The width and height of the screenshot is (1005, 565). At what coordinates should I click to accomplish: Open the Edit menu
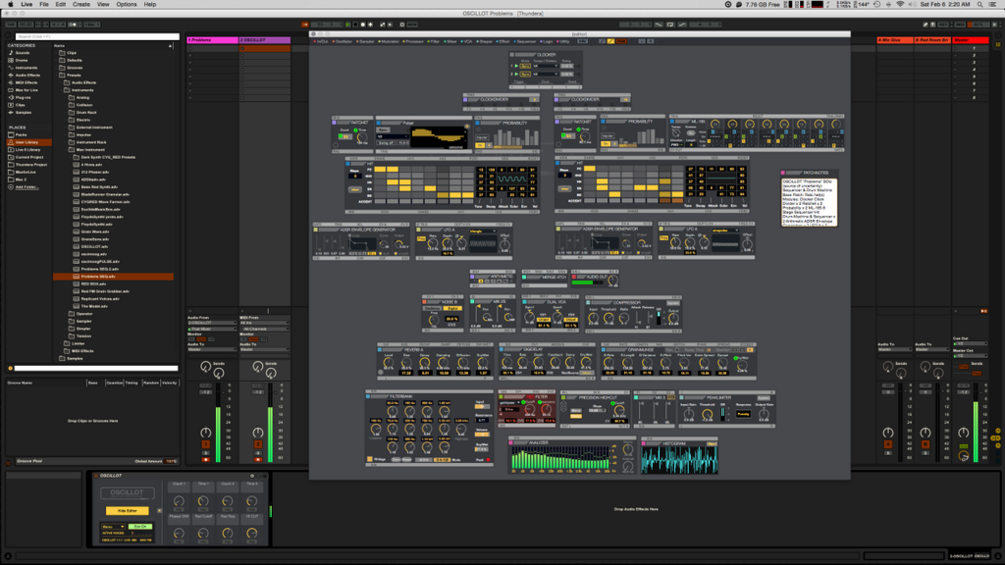60,4
